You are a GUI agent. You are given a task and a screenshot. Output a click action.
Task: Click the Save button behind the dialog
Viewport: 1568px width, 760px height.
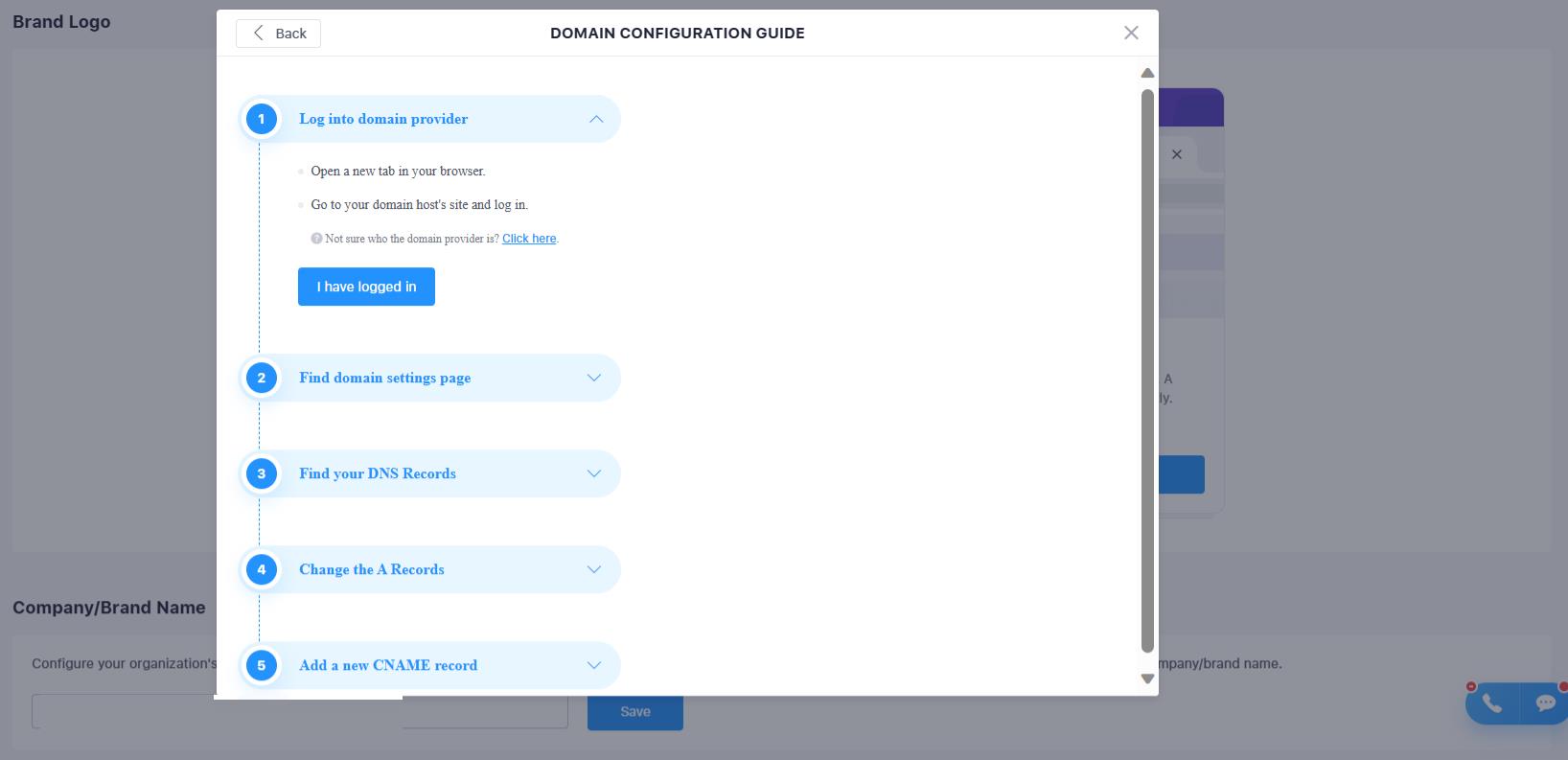(x=635, y=712)
